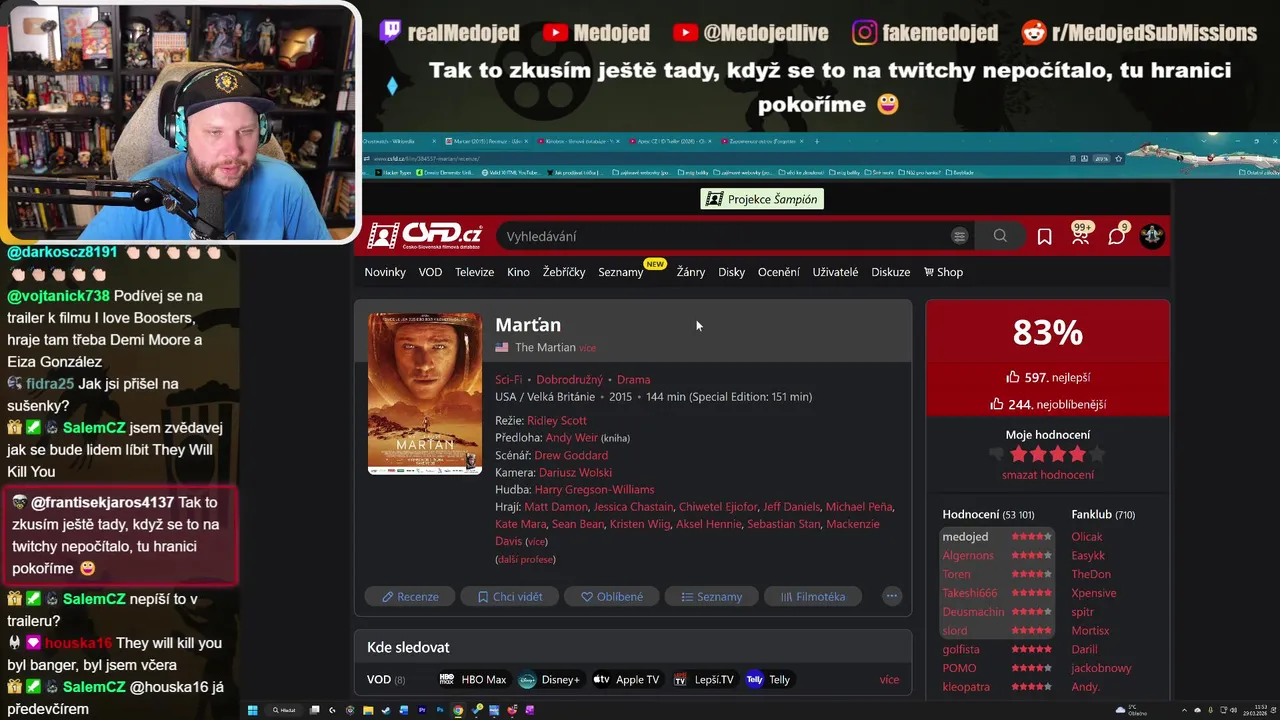Image resolution: width=1280 pixels, height=720 pixels.
Task: Open the three-dots more options button
Action: [x=892, y=596]
